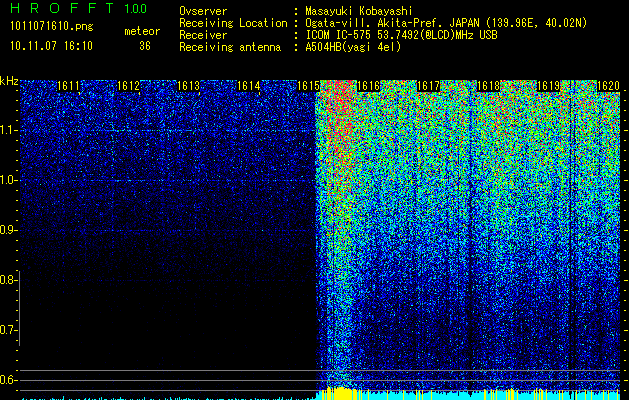The width and height of the screenshot is (629, 400).
Task: Click the yellow signal peak in the level strip
Action: coord(340,393)
